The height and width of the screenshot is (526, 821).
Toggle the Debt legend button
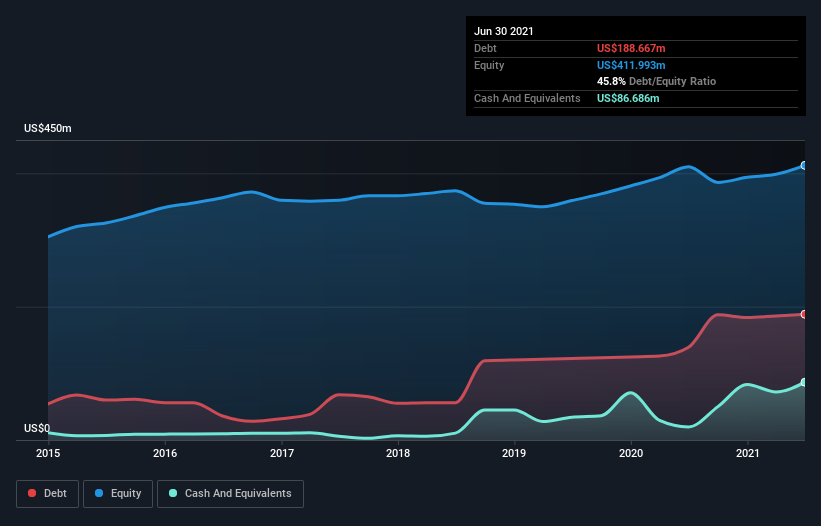pos(47,494)
